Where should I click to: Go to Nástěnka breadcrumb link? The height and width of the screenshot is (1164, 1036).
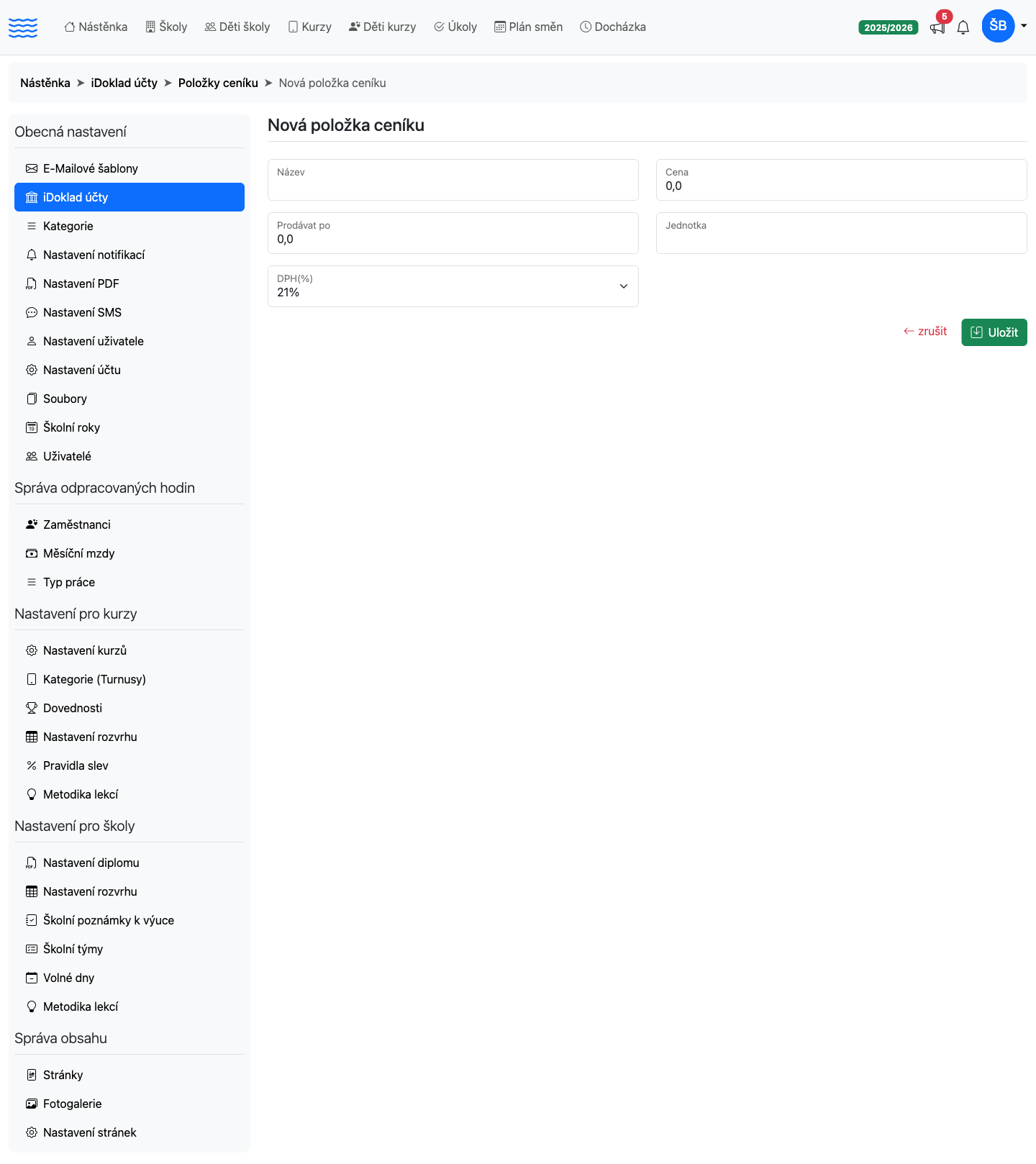45,83
